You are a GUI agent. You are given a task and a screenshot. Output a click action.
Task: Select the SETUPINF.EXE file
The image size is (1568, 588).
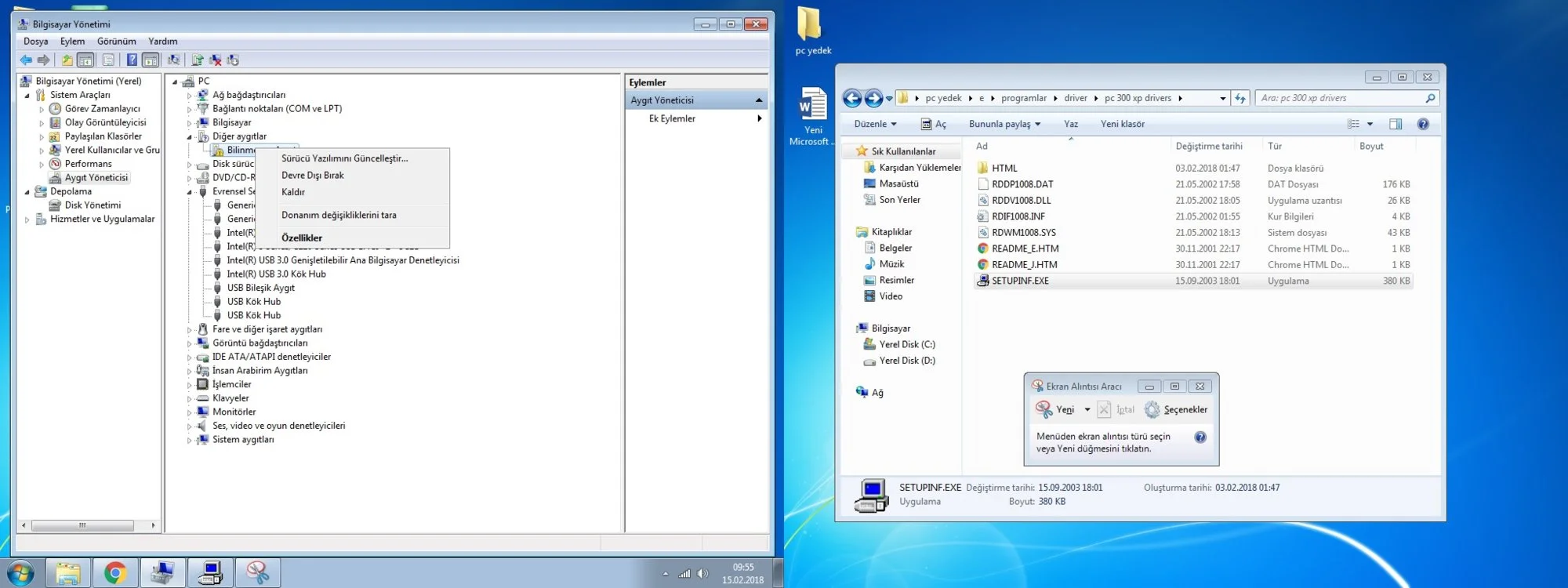click(1192, 281)
